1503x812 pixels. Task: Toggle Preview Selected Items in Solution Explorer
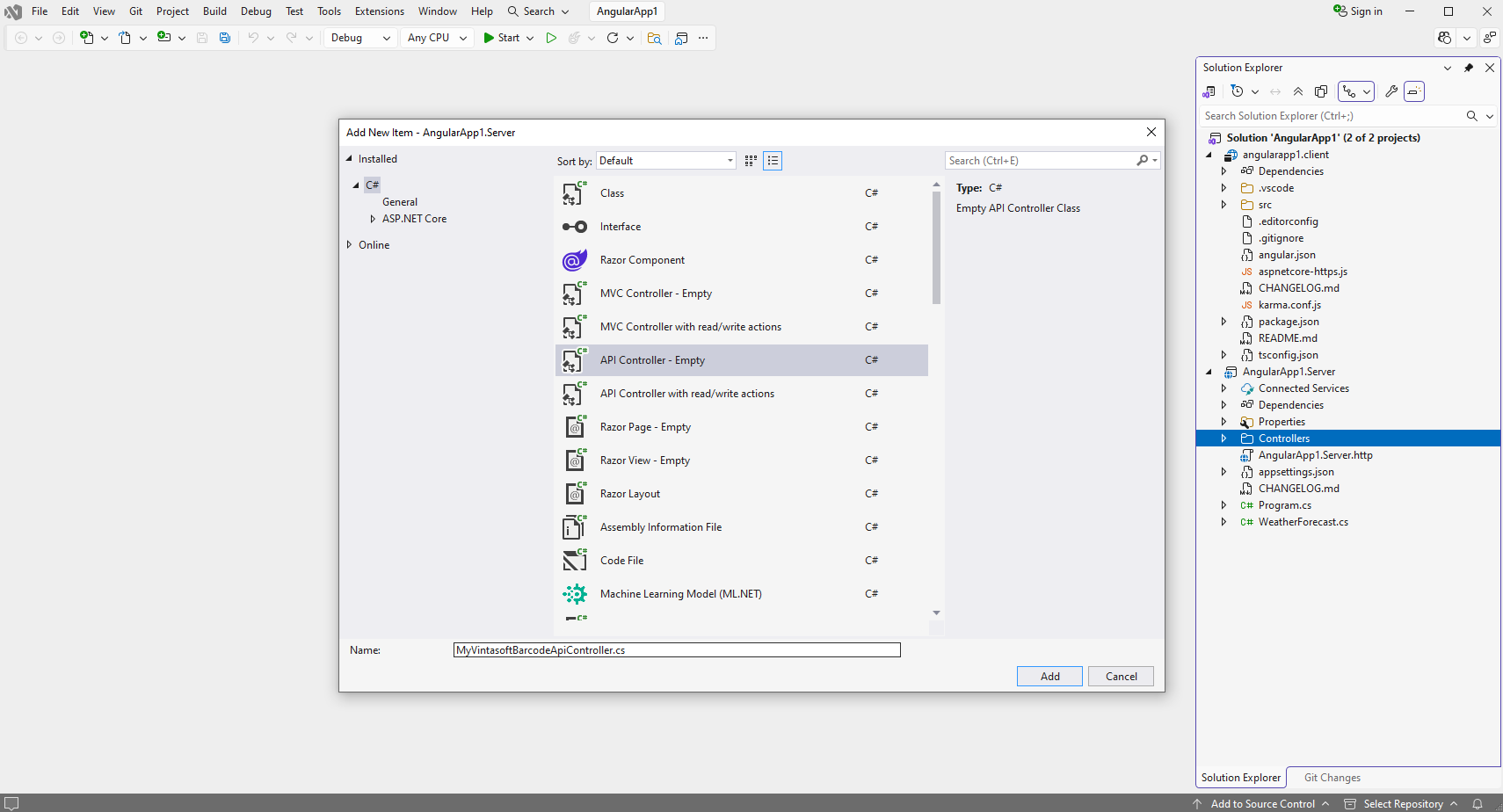point(1413,91)
